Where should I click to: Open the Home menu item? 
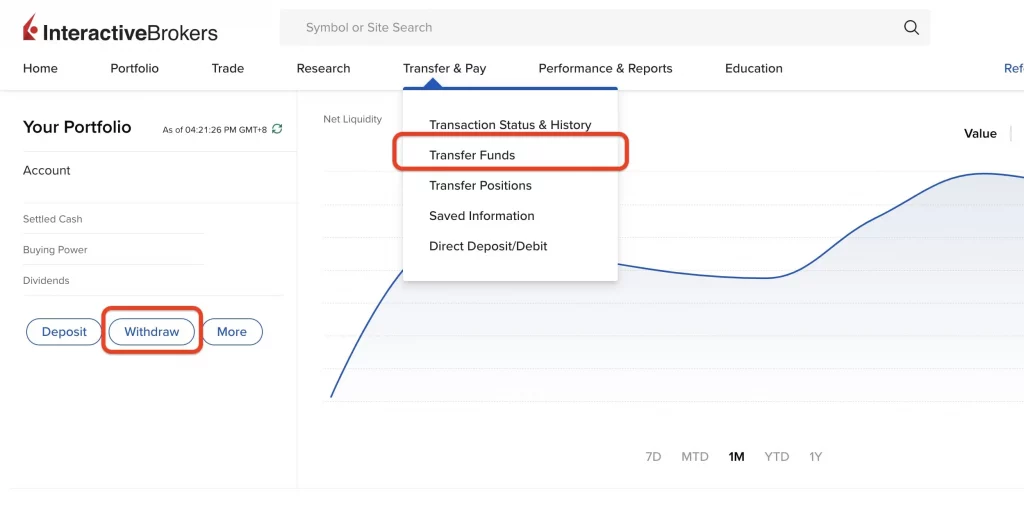[40, 68]
